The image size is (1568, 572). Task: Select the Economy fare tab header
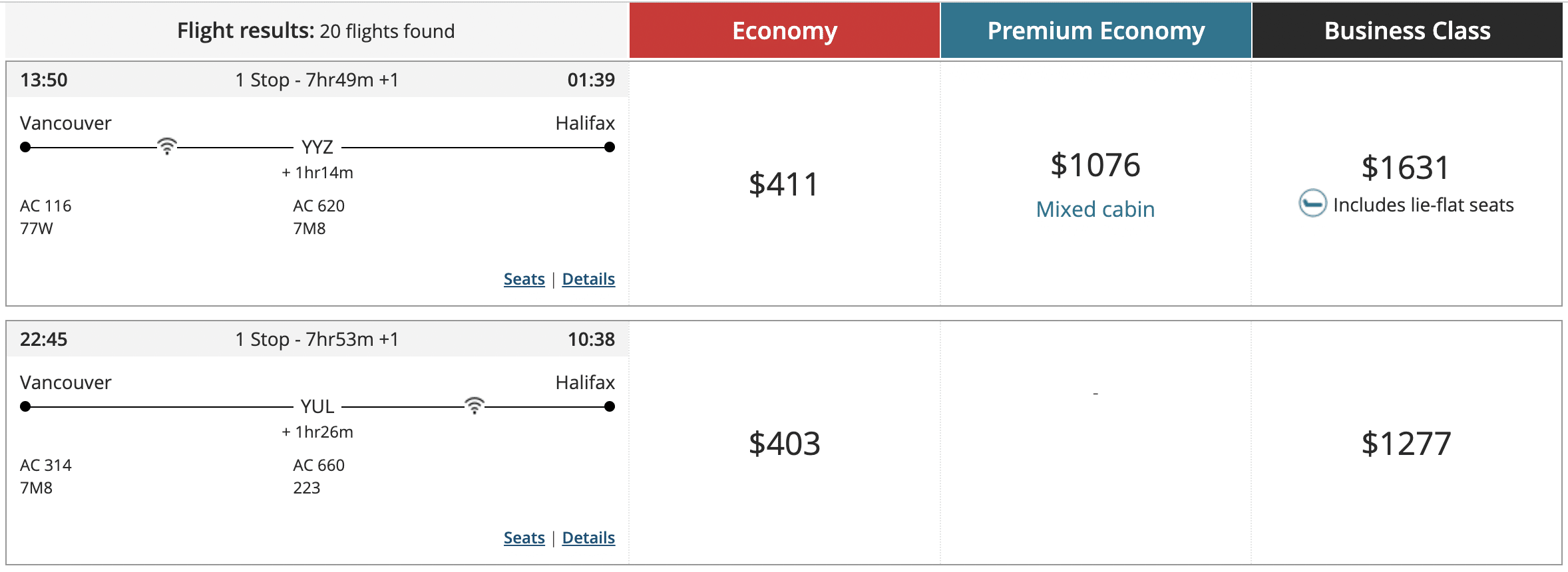[785, 31]
